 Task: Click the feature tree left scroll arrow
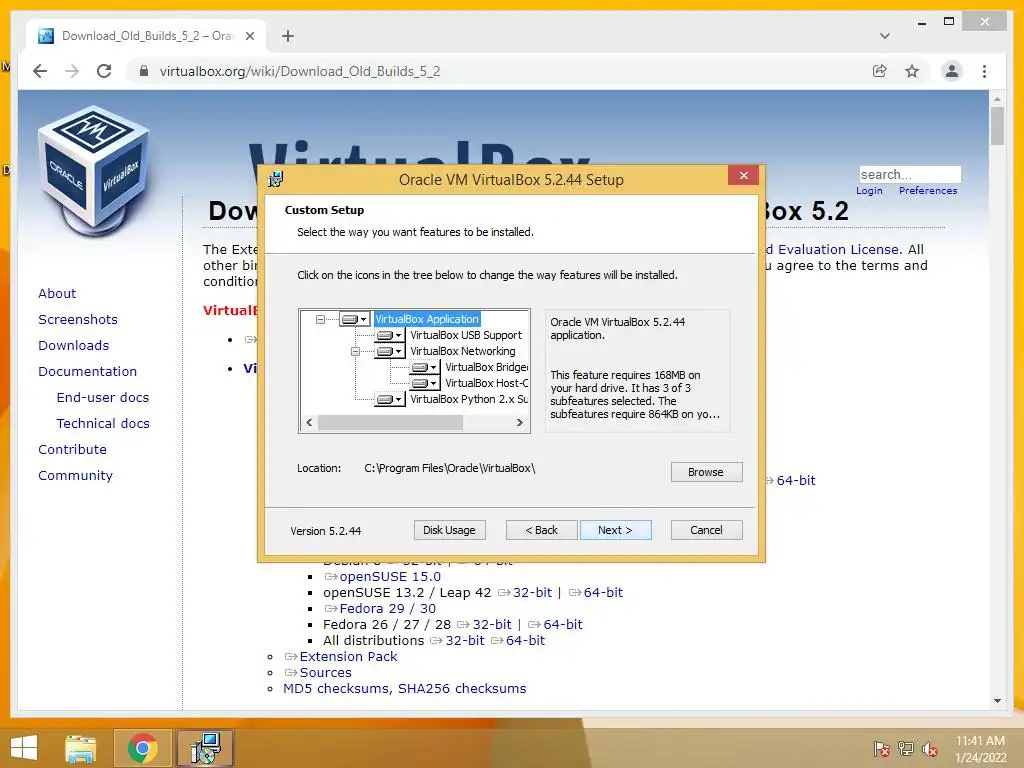[309, 423]
